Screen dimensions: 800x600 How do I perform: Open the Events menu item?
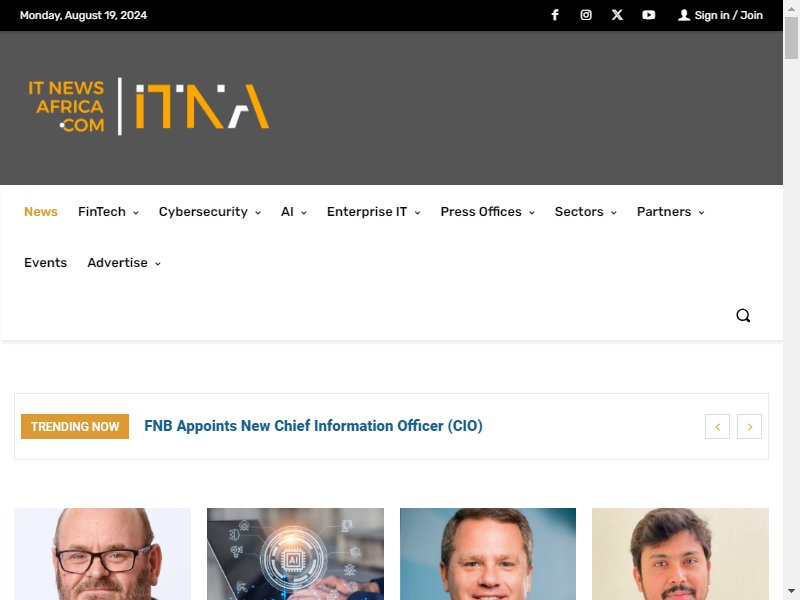pos(45,263)
